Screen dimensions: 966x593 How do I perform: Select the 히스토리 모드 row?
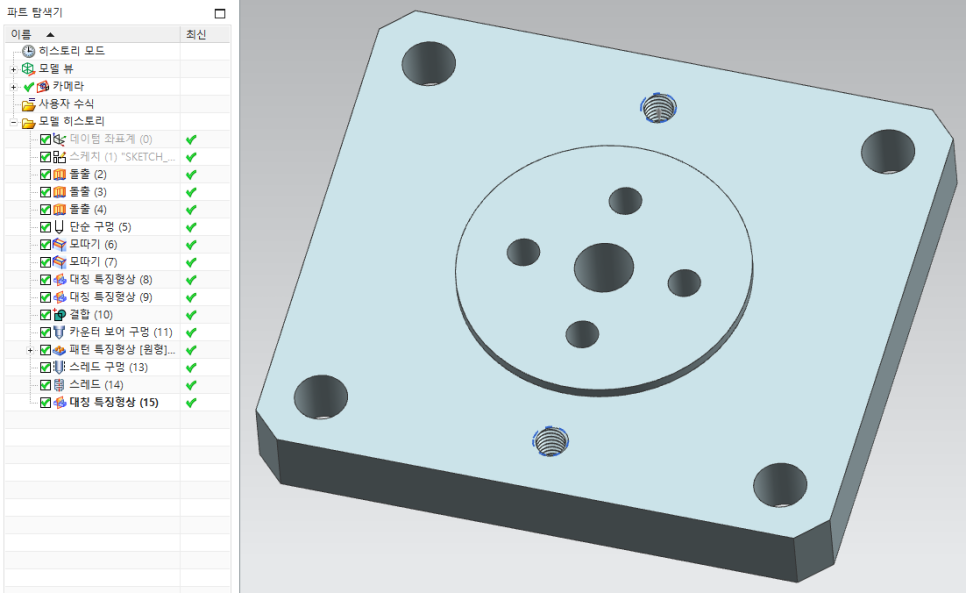(x=117, y=51)
